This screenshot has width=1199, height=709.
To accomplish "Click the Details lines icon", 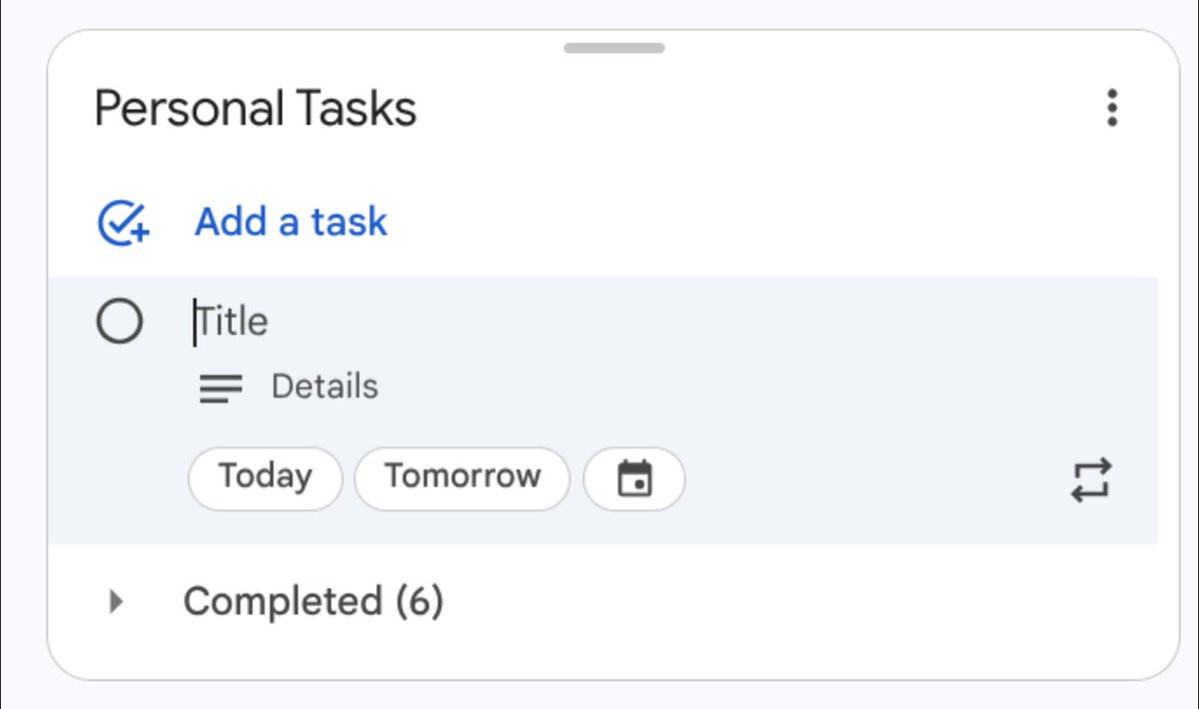I will 220,388.
